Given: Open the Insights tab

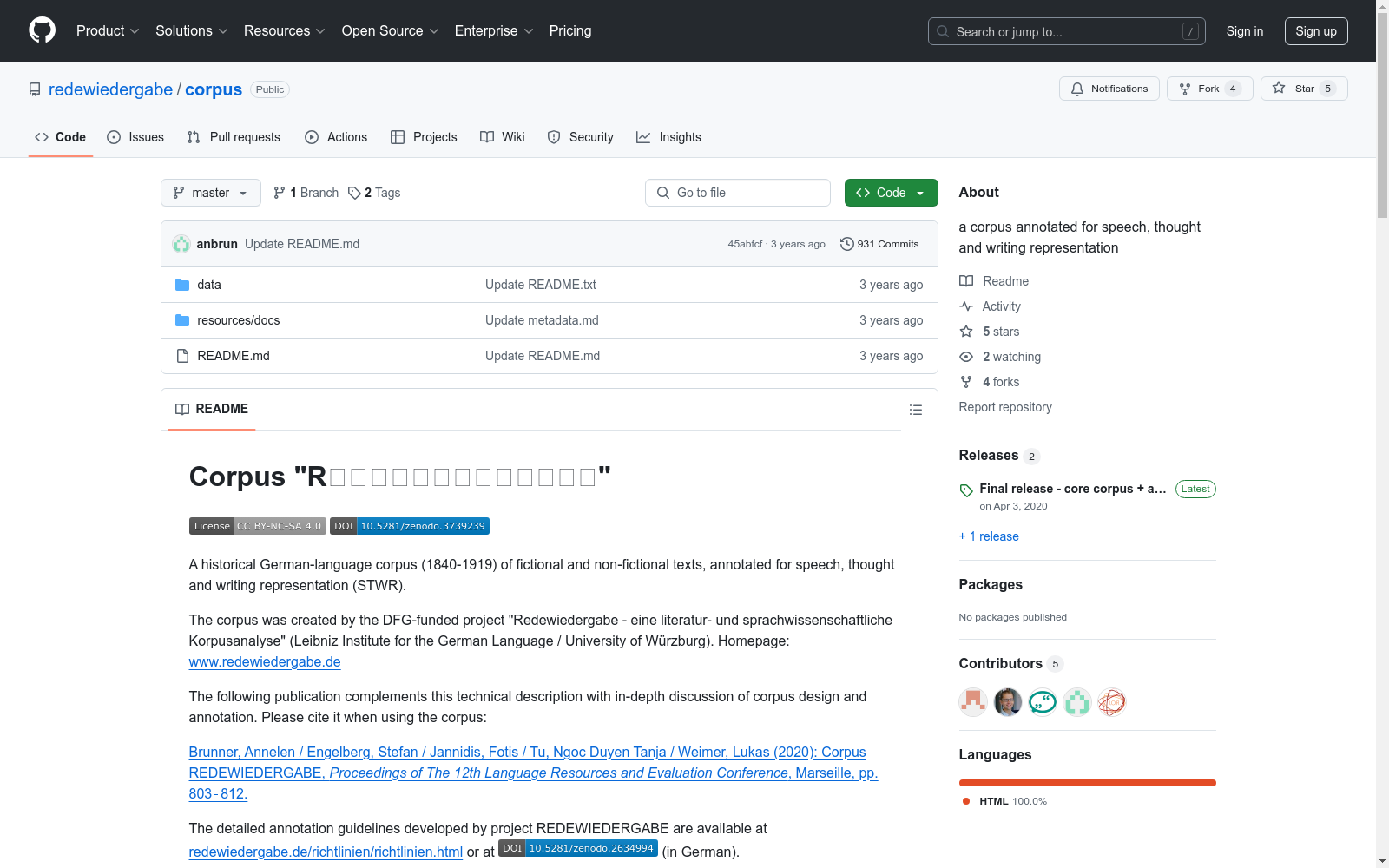Looking at the screenshot, I should click(668, 137).
